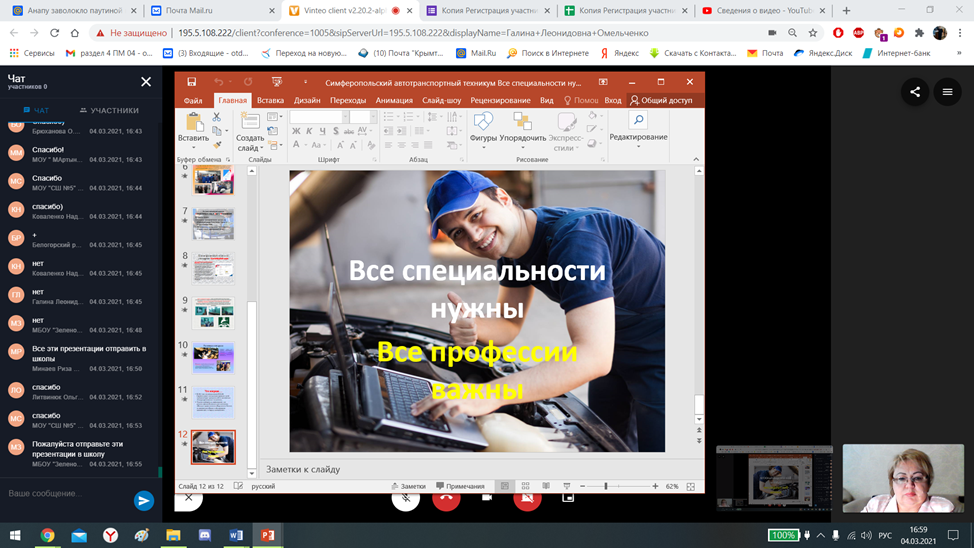This screenshot has height=548, width=974.
Task: Toggle strikethrough (abc)
Action: (x=348, y=131)
